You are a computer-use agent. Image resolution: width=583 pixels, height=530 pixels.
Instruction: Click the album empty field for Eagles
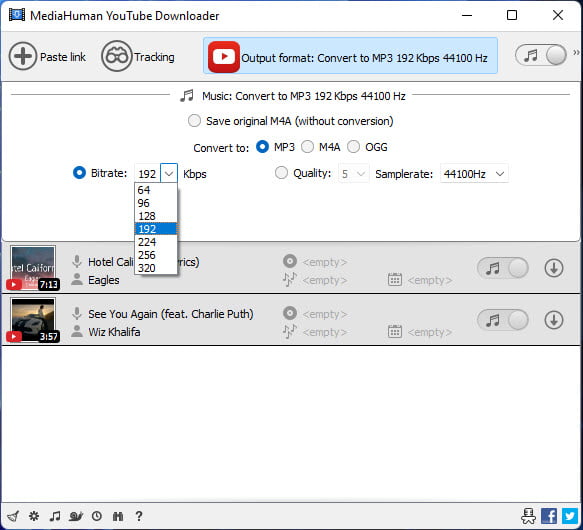tap(325, 262)
